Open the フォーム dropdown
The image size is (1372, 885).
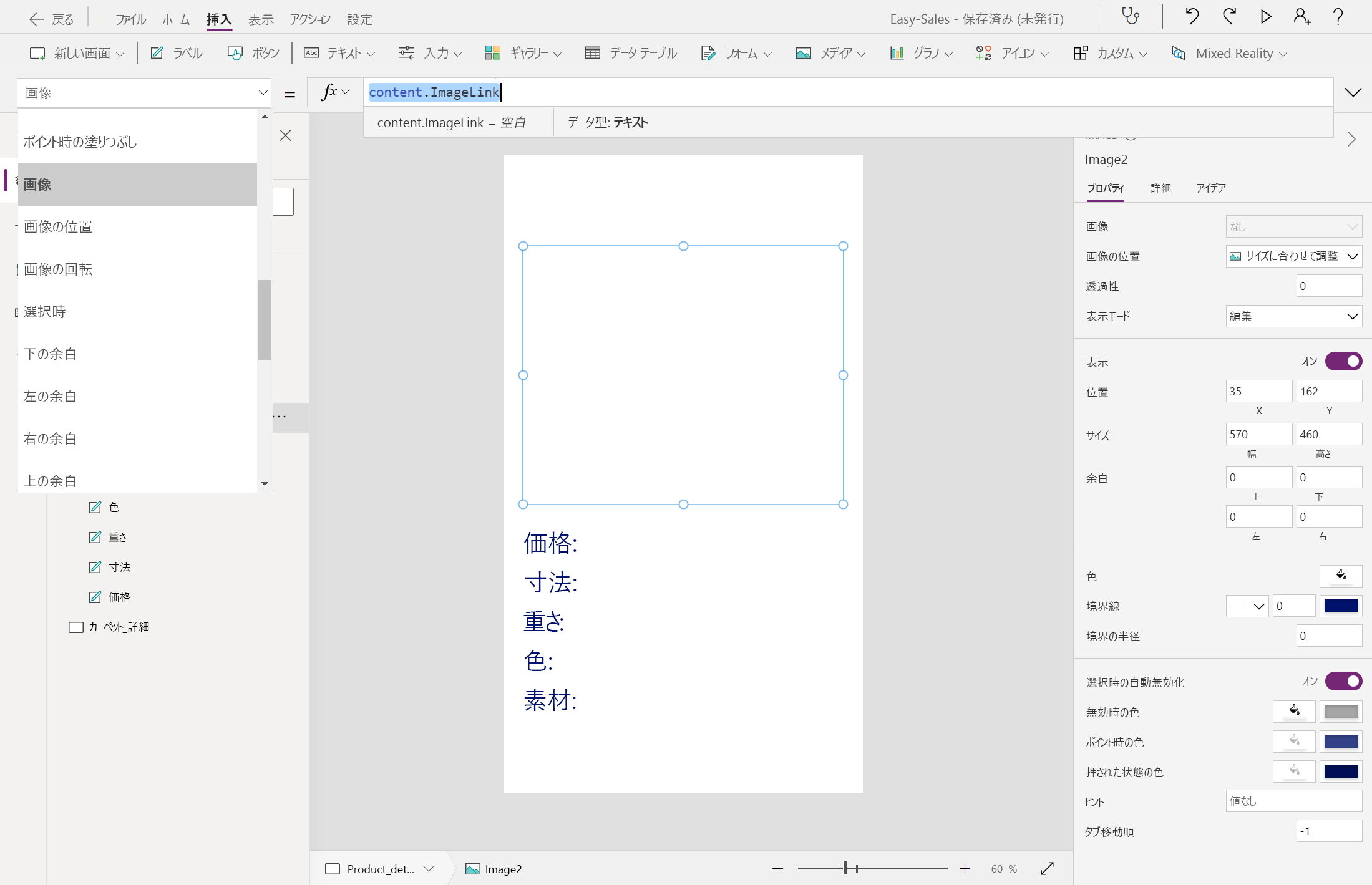pyautogui.click(x=736, y=53)
